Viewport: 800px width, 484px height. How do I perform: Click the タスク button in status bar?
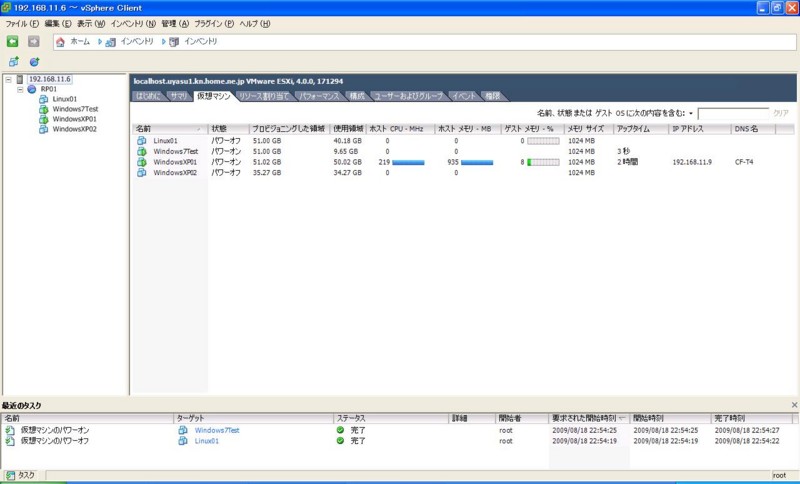point(21,475)
